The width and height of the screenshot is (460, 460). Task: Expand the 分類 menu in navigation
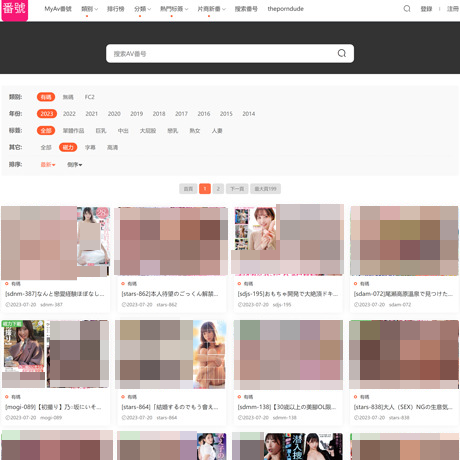[x=142, y=9]
